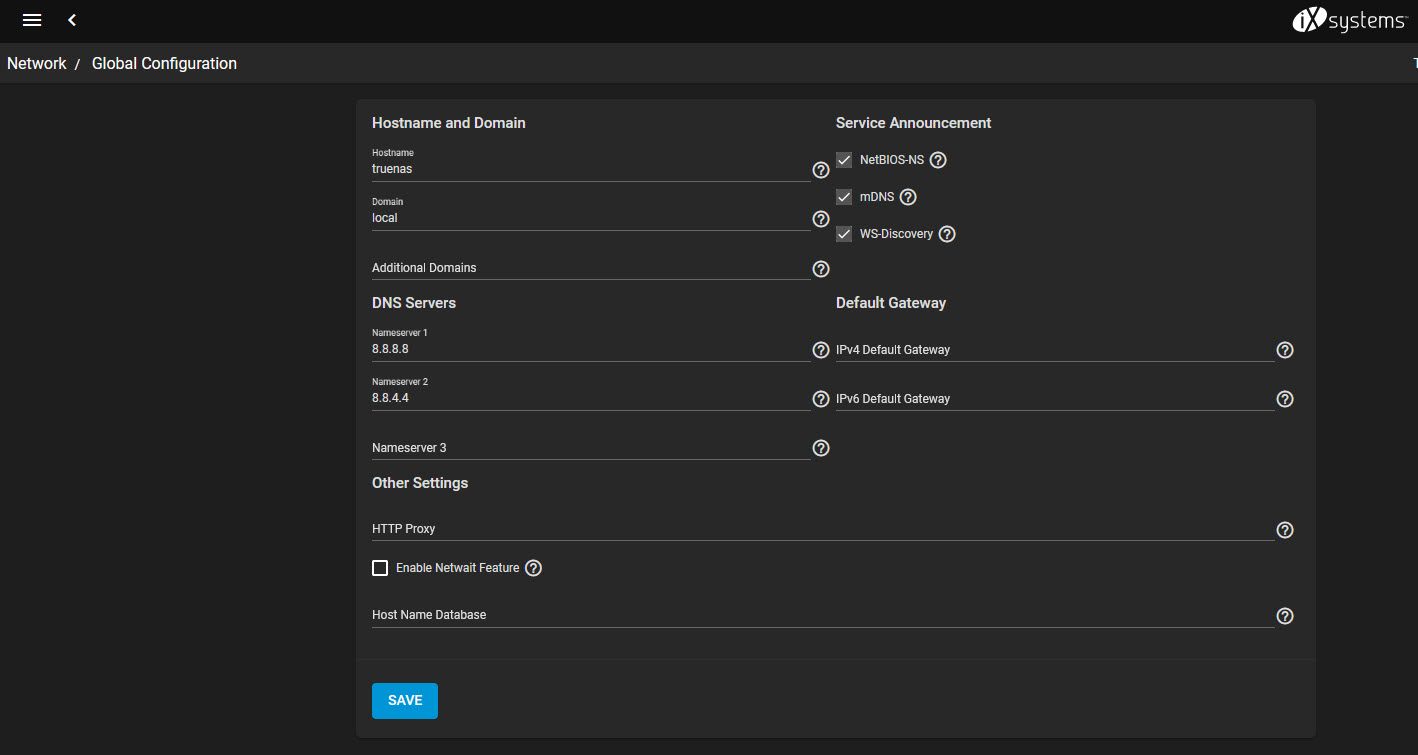Show help for HTTP Proxy
The width and height of the screenshot is (1418, 755).
pos(1285,530)
